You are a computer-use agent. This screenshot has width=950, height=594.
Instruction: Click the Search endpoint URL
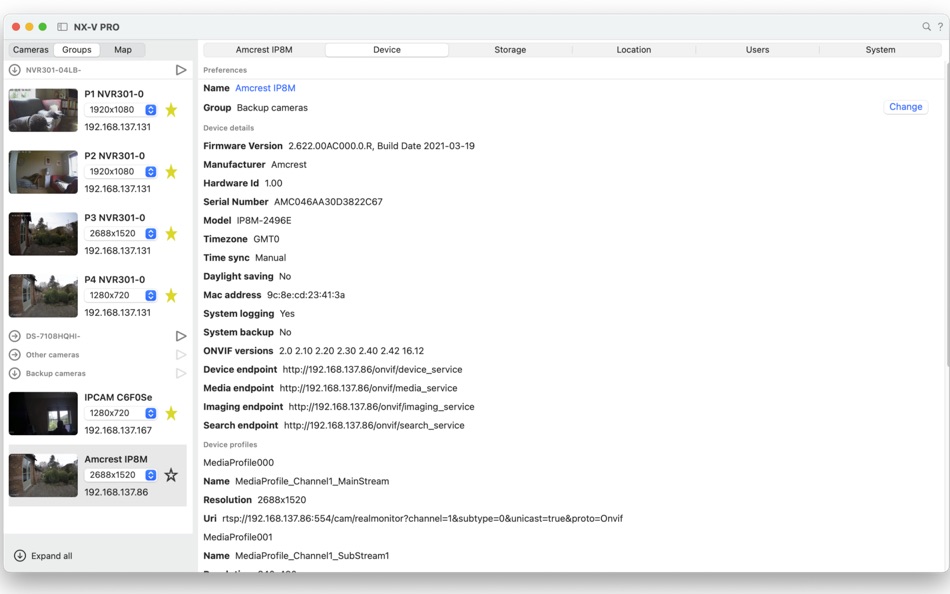click(374, 425)
